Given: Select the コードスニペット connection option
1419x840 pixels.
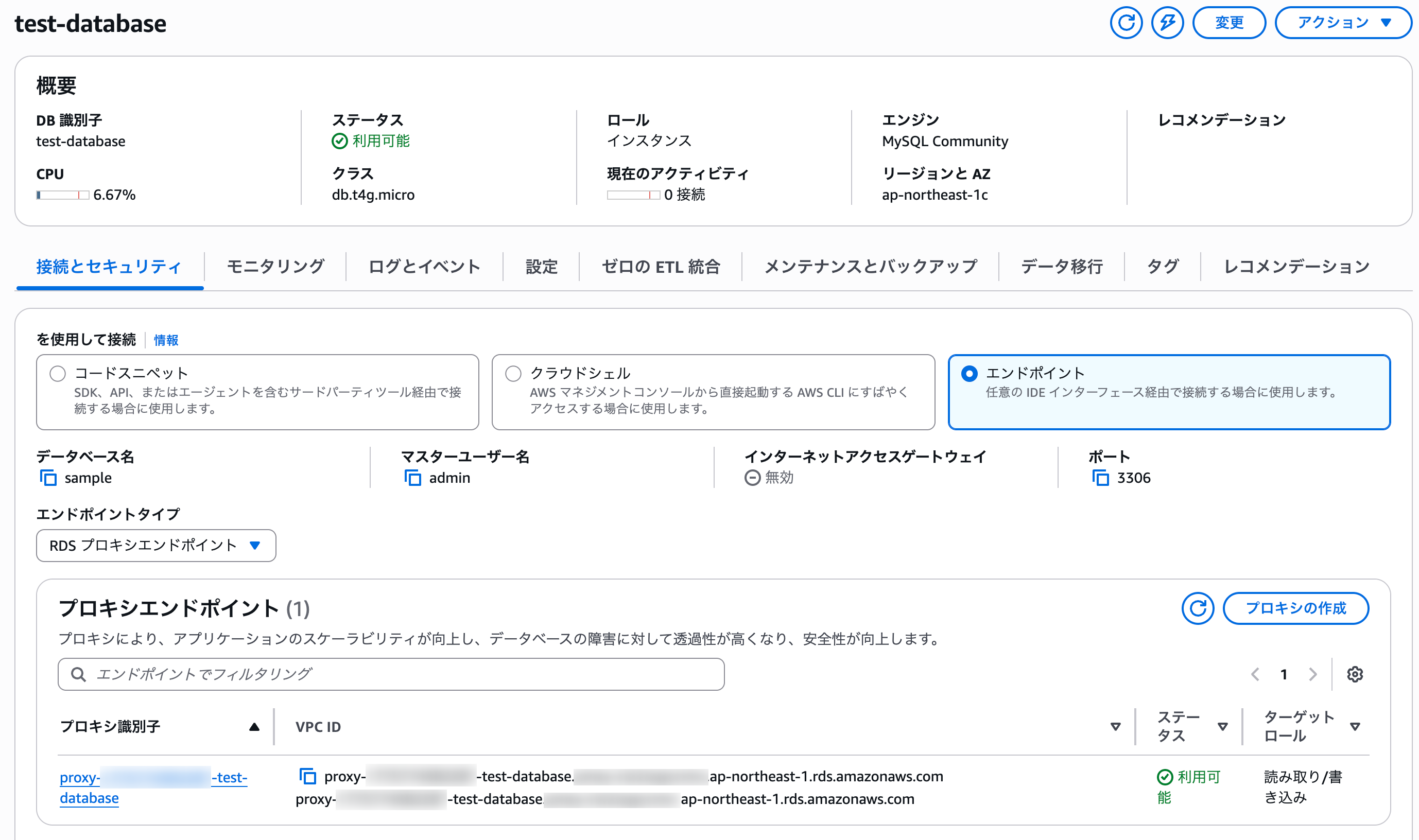Looking at the screenshot, I should pos(58,374).
